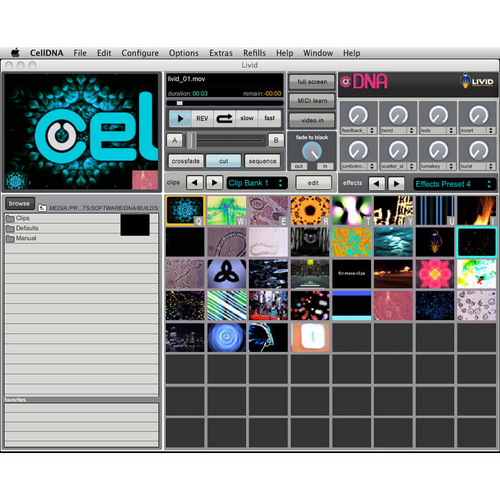Select the city skyline night clip

point(185,337)
